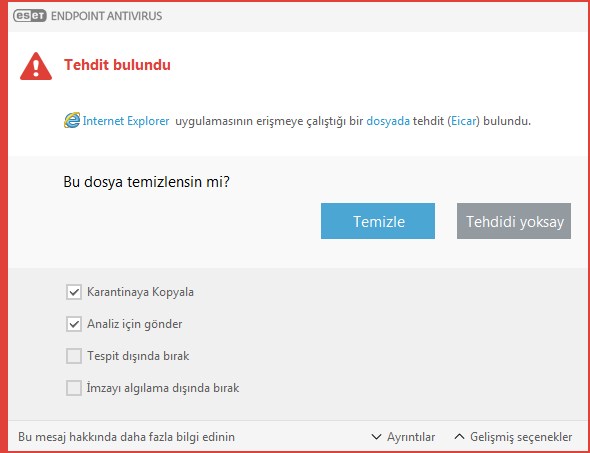This screenshot has width=590, height=453.
Task: Click ENDPOINT ANTIVIRUS title text
Action: tap(106, 16)
